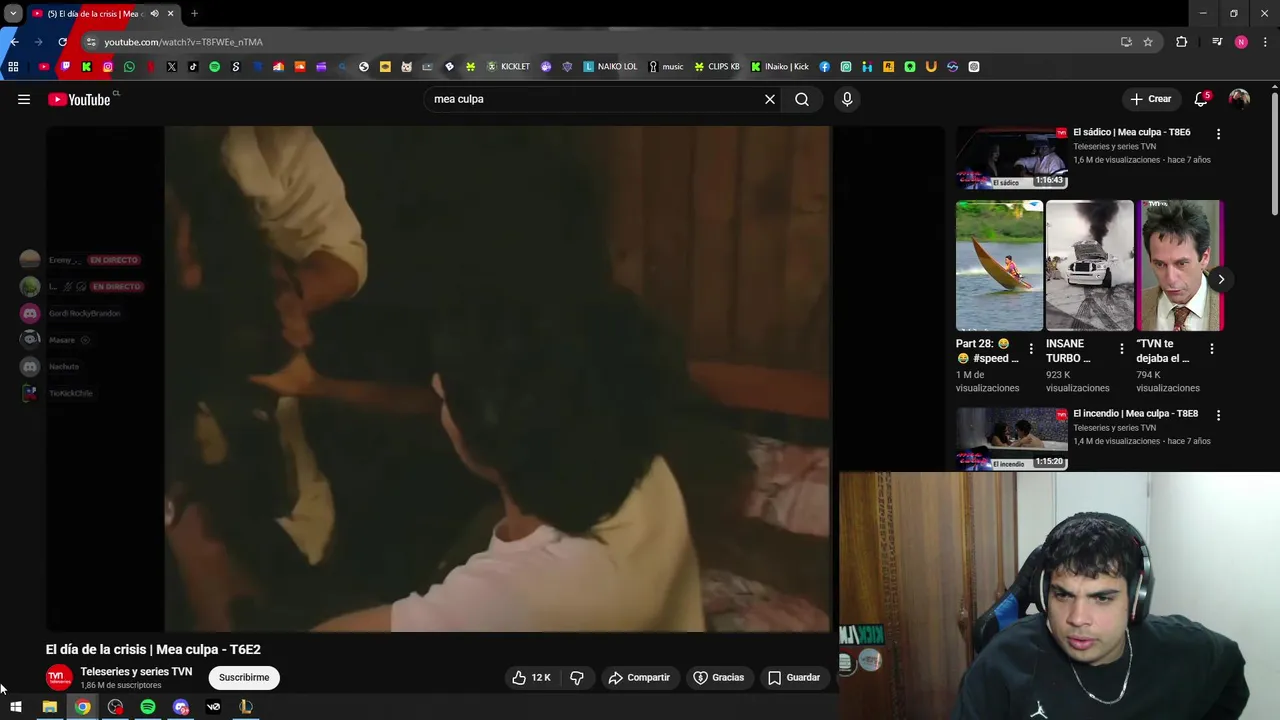Click the Compartir share button
1280x720 pixels.
point(639,677)
